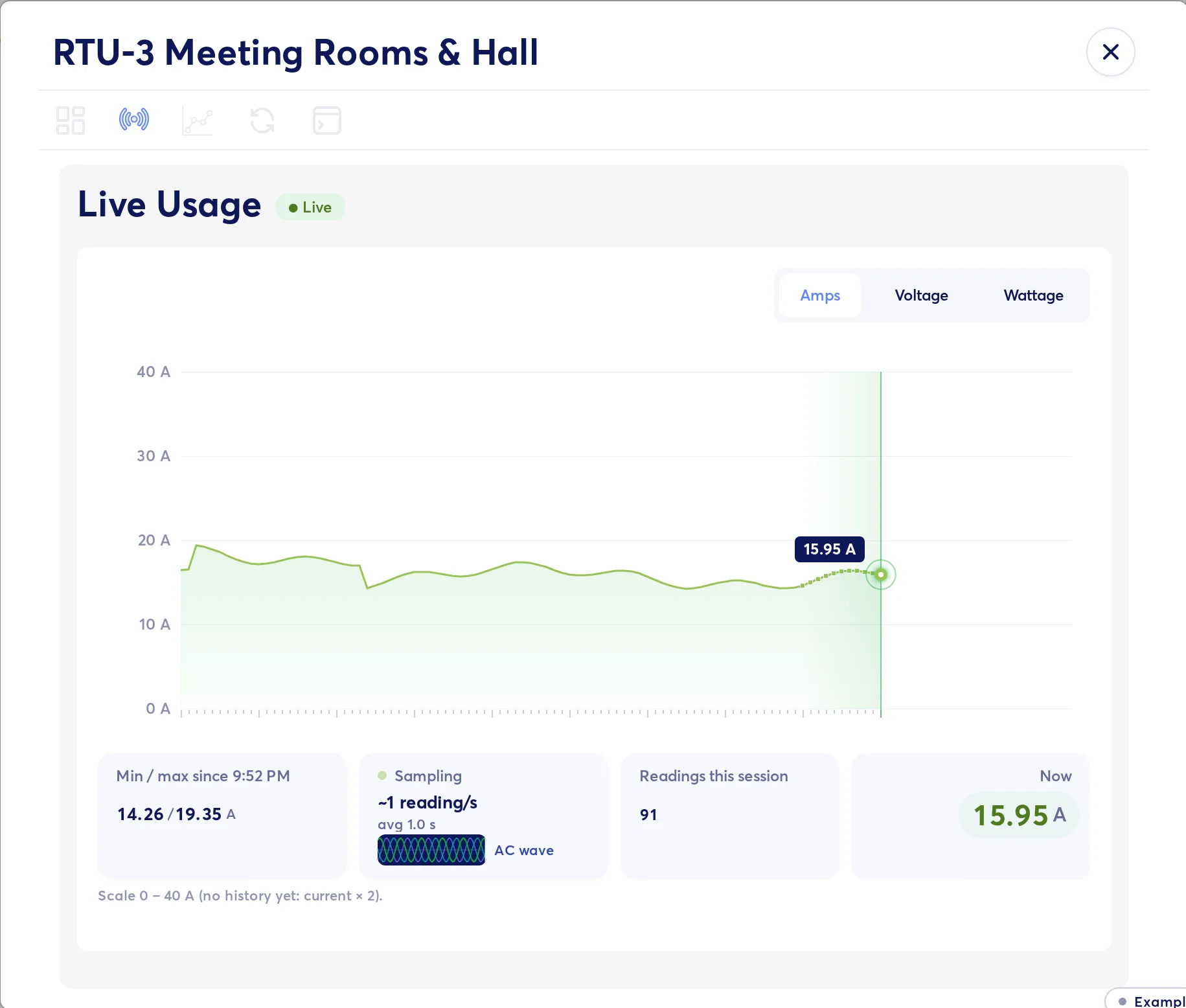Click the 'Scale 0 – 40 A' footnote
The width and height of the screenshot is (1186, 1008).
240,896
